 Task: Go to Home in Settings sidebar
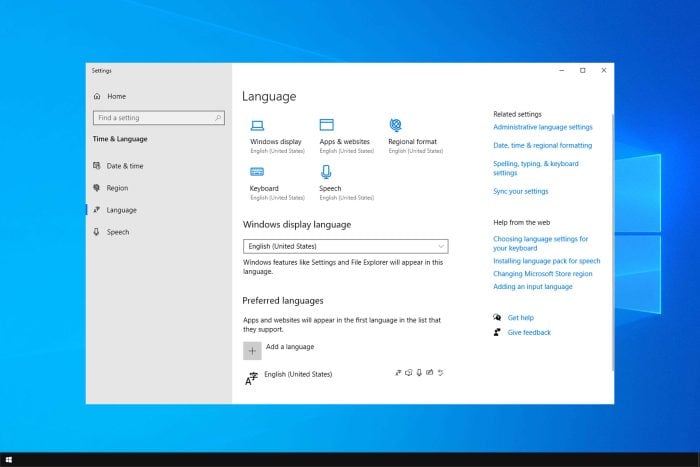(x=117, y=96)
